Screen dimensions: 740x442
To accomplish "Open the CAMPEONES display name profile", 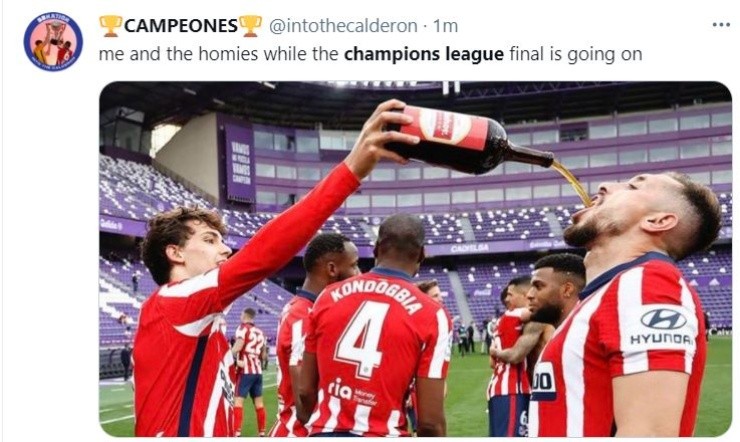I will pos(181,26).
